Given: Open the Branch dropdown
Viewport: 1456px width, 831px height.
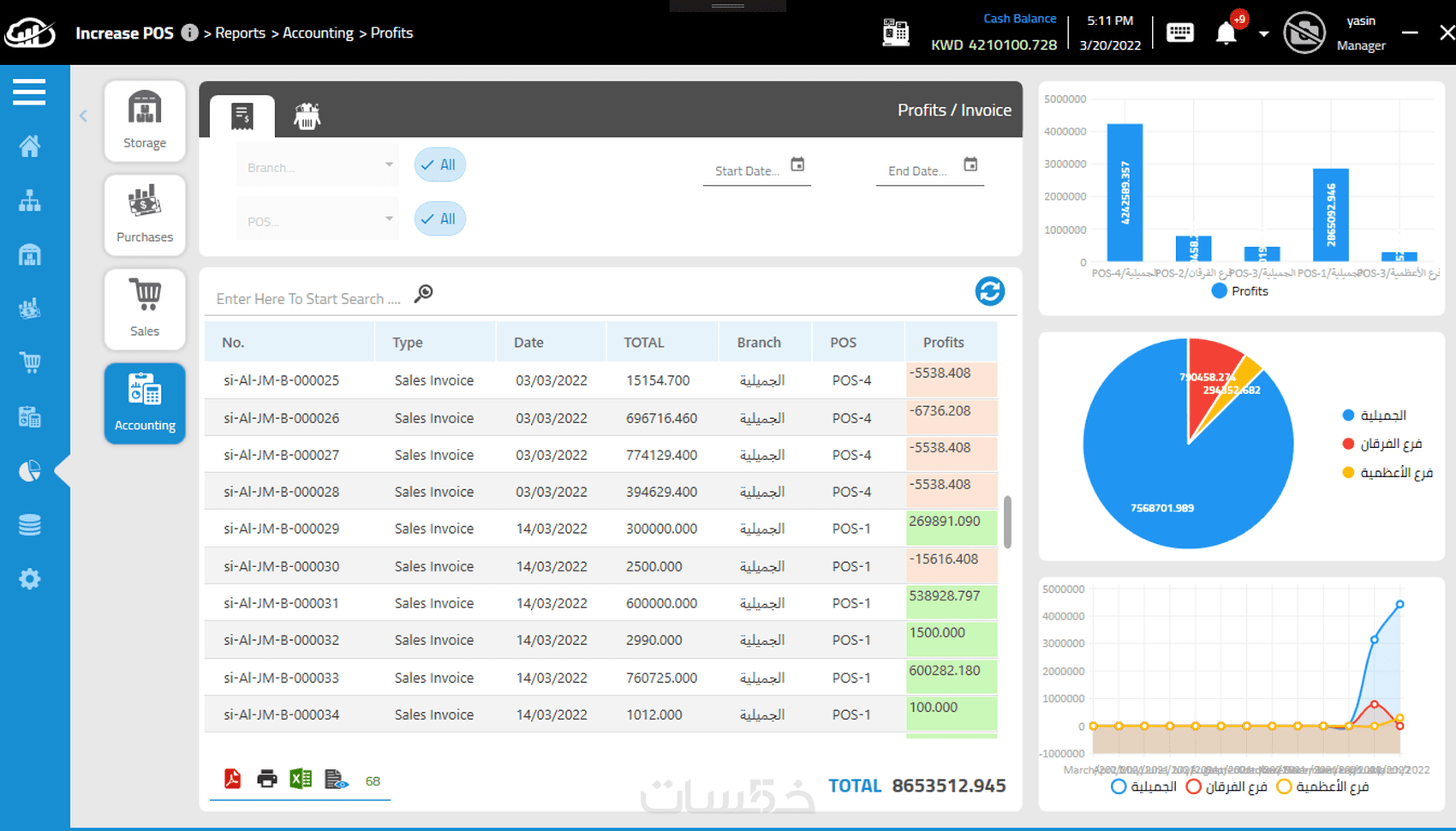Looking at the screenshot, I should tap(318, 166).
